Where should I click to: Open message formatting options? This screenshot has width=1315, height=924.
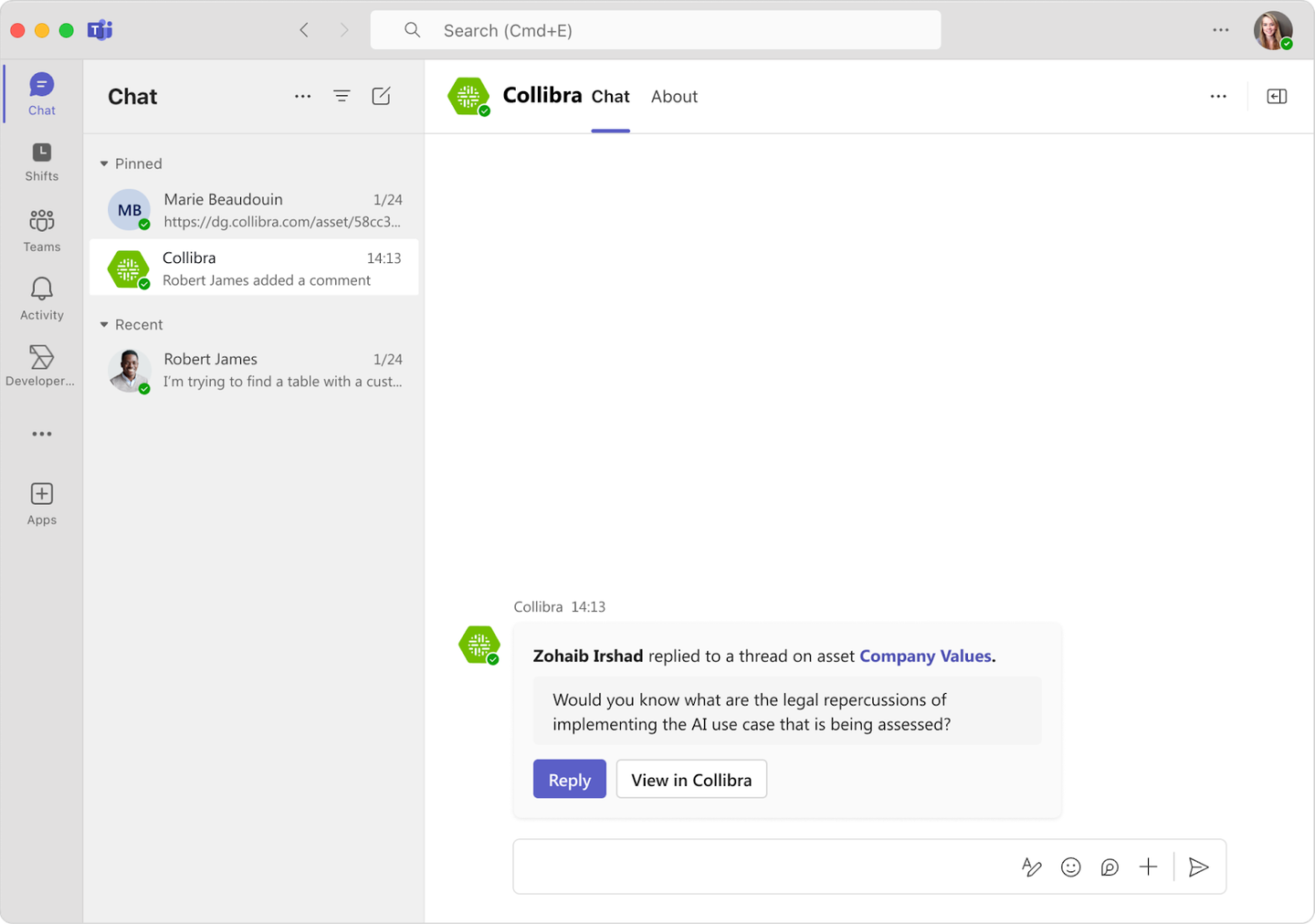tap(1031, 866)
